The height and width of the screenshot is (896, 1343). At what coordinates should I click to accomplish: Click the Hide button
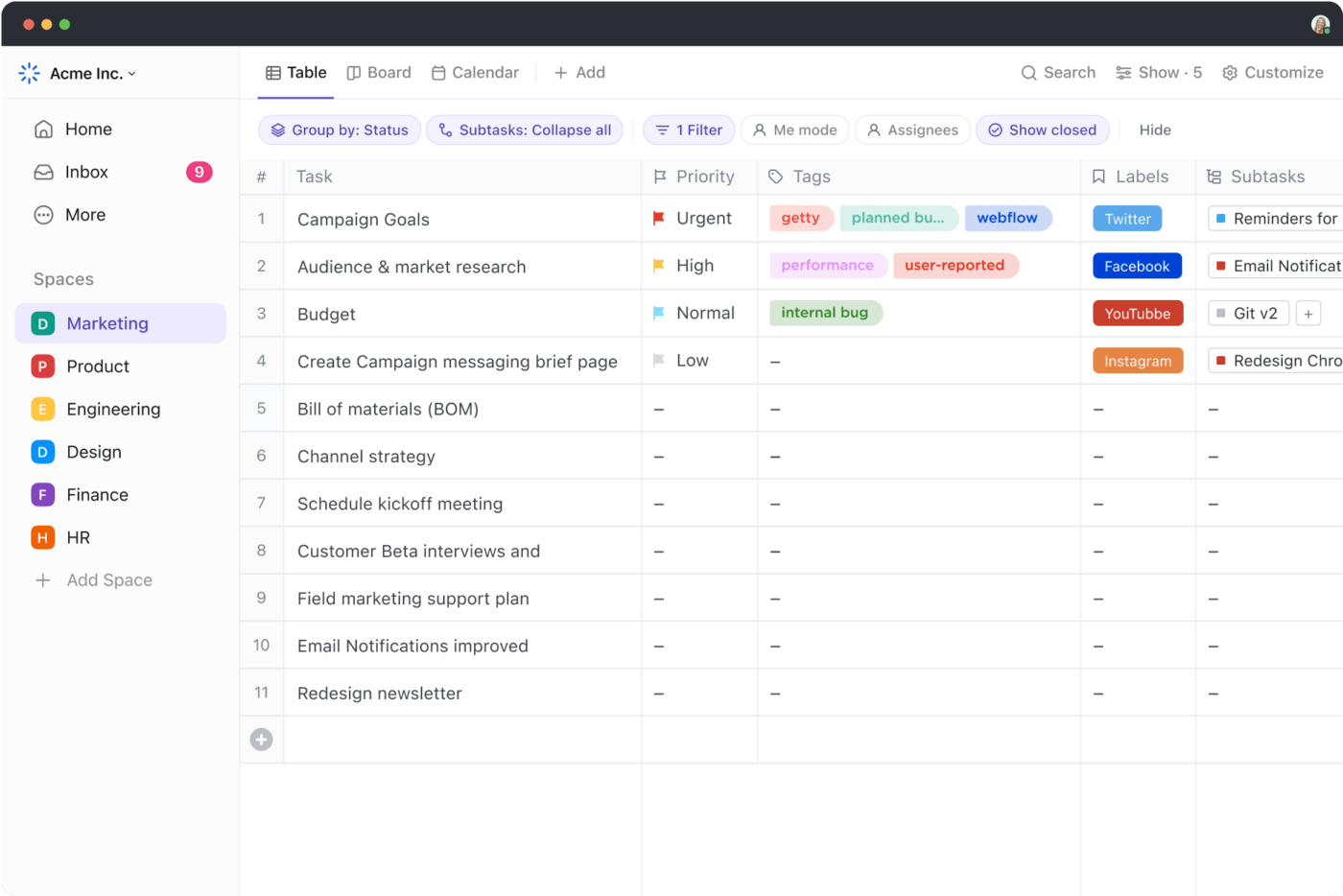1155,130
